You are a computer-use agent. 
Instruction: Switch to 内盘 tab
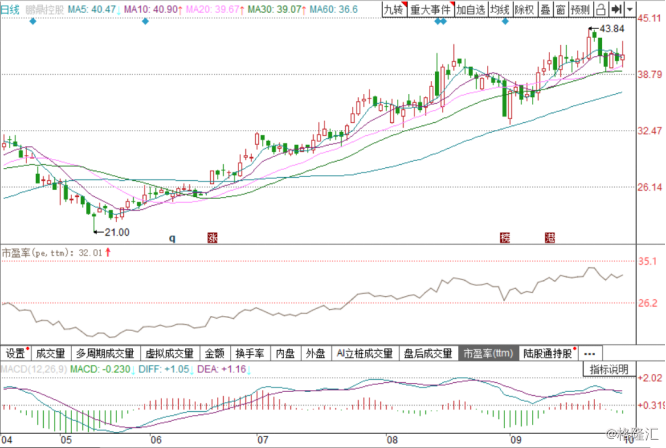coord(285,353)
